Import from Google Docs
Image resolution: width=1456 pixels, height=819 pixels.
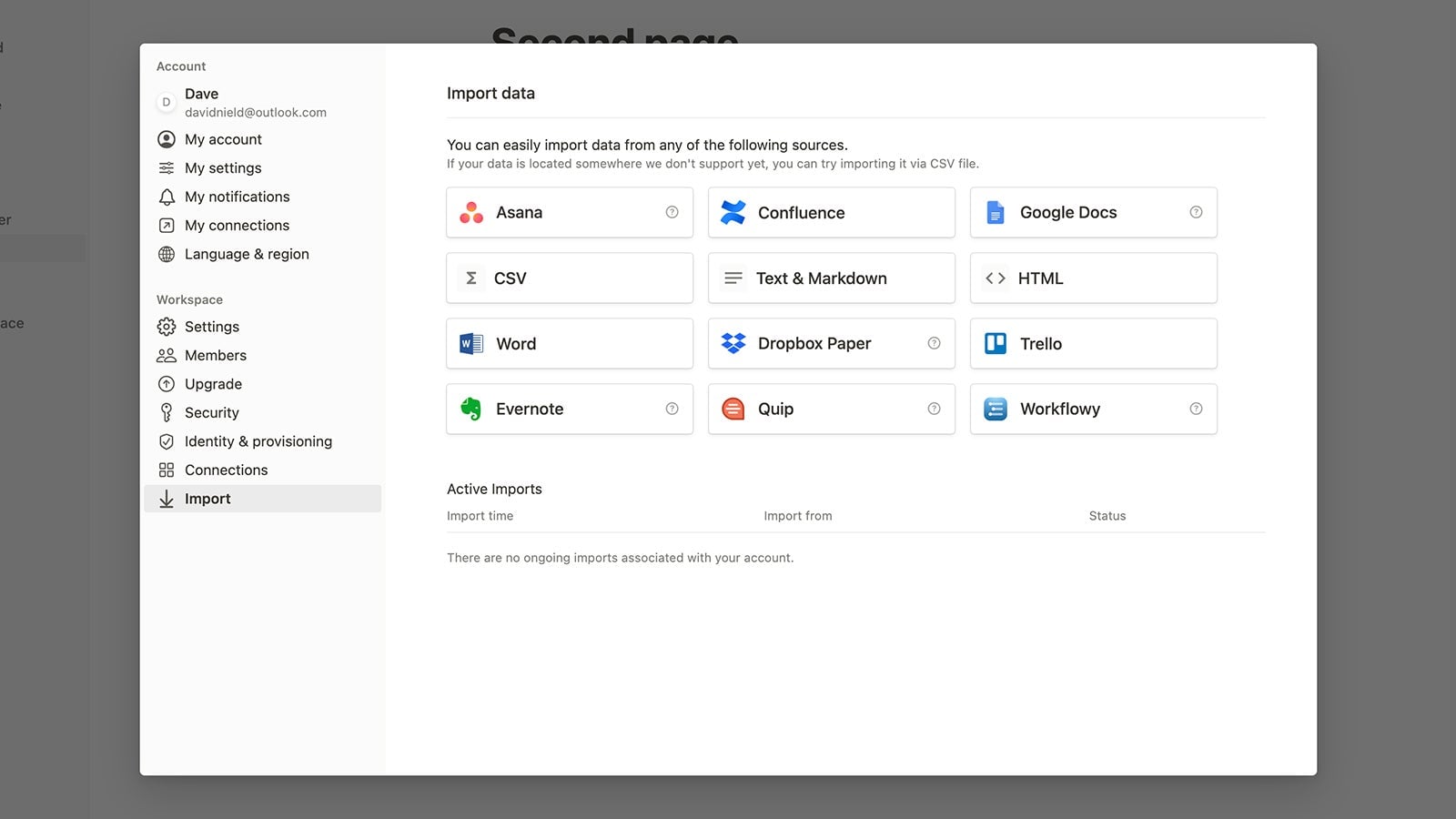[x=1094, y=213]
